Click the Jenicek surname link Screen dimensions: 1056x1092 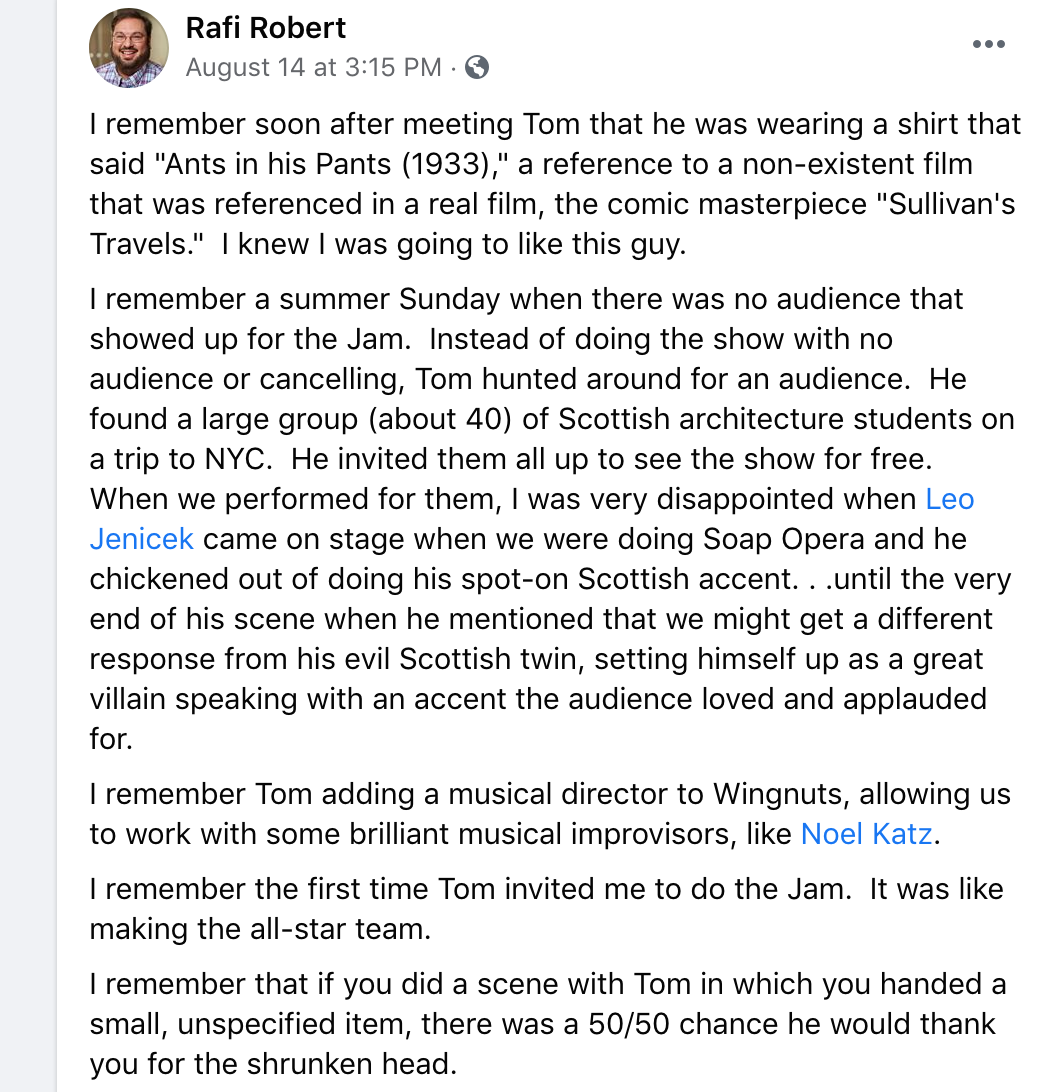[x=141, y=539]
